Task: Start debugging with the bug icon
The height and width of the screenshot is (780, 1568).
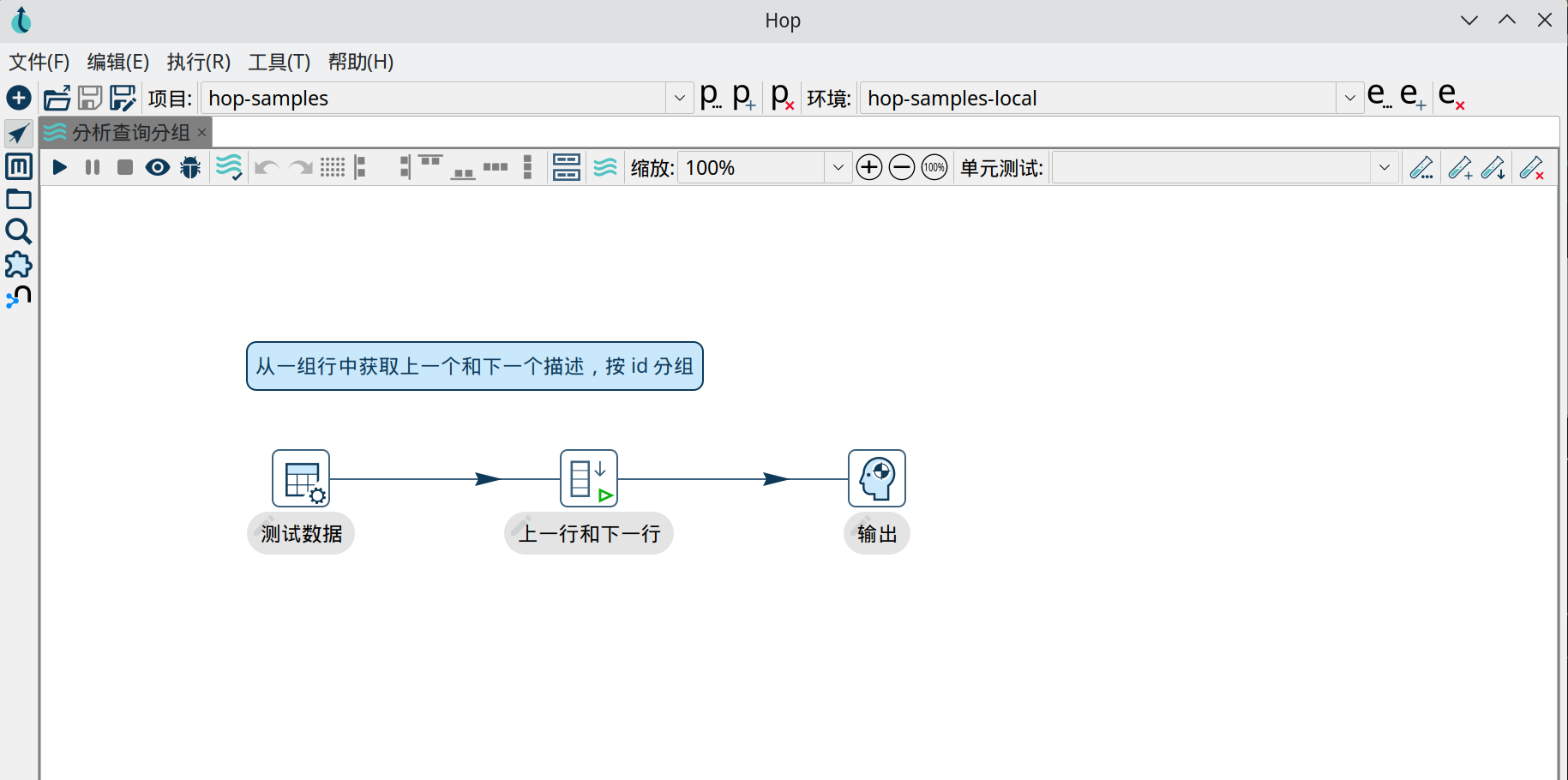Action: (x=190, y=167)
